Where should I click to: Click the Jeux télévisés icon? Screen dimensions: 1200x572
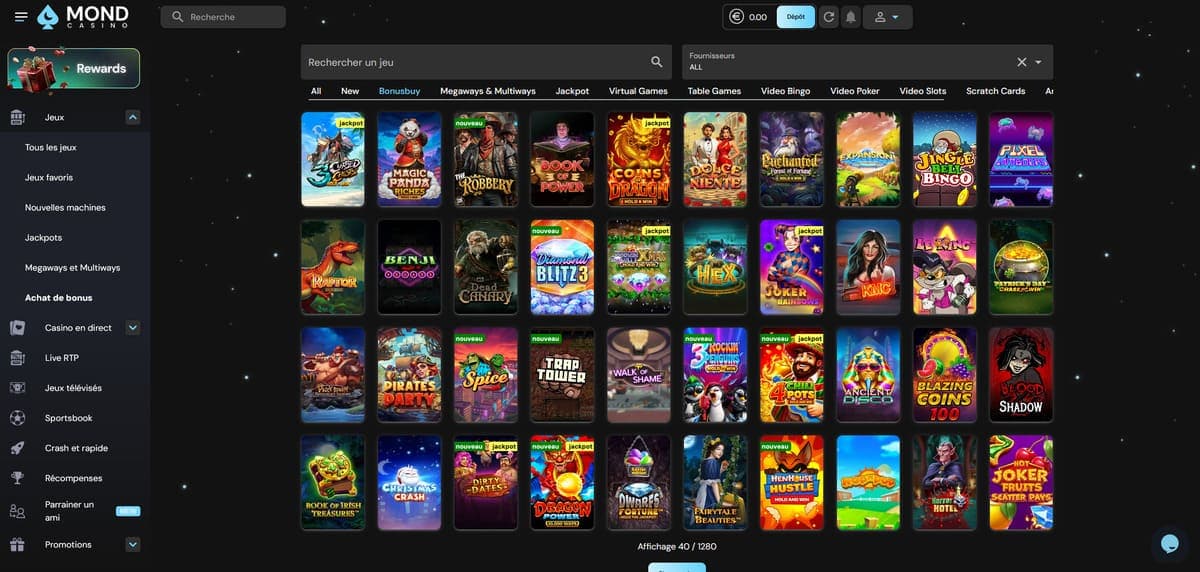tap(17, 387)
